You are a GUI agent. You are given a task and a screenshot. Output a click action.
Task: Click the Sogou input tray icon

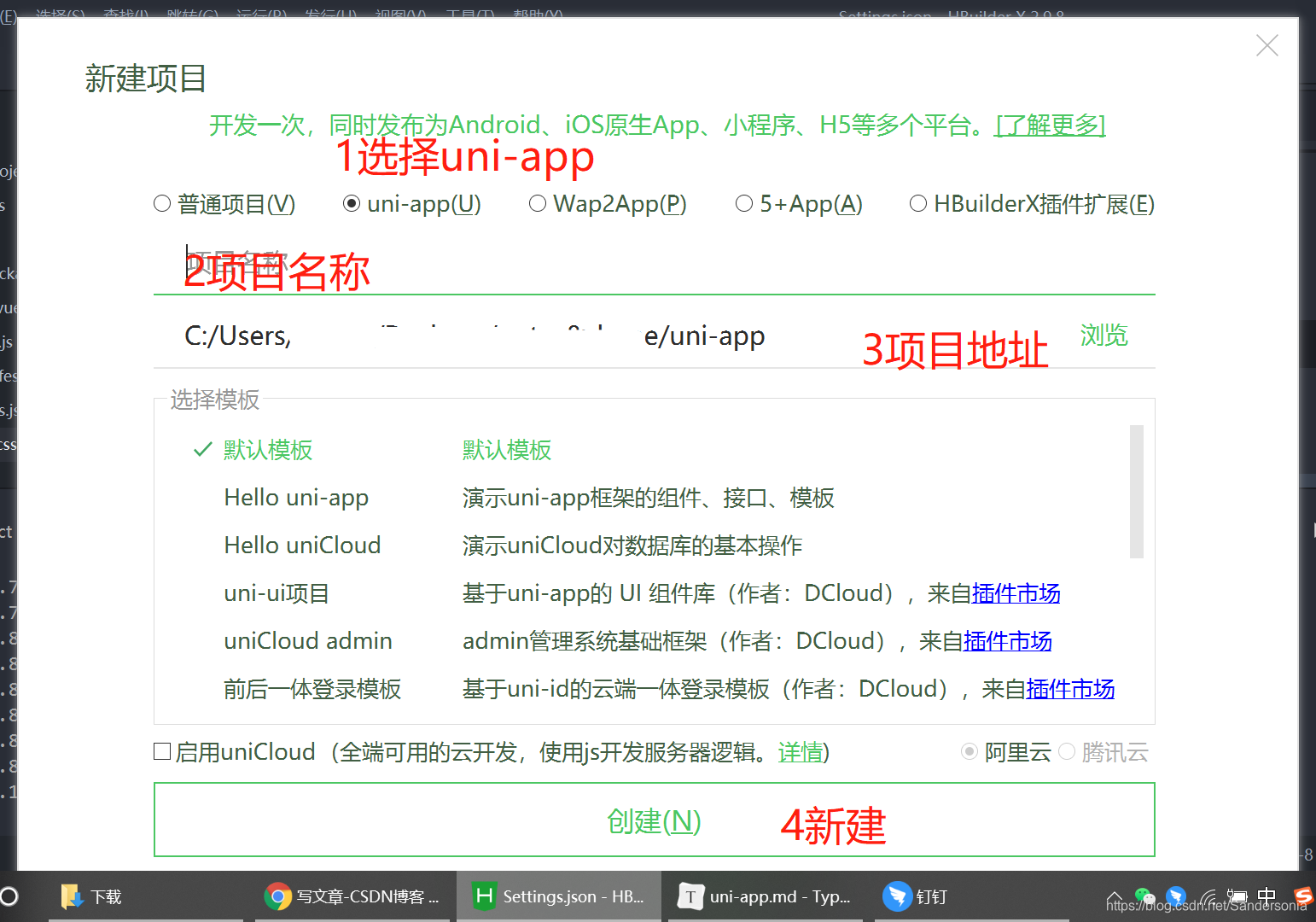[x=1303, y=896]
